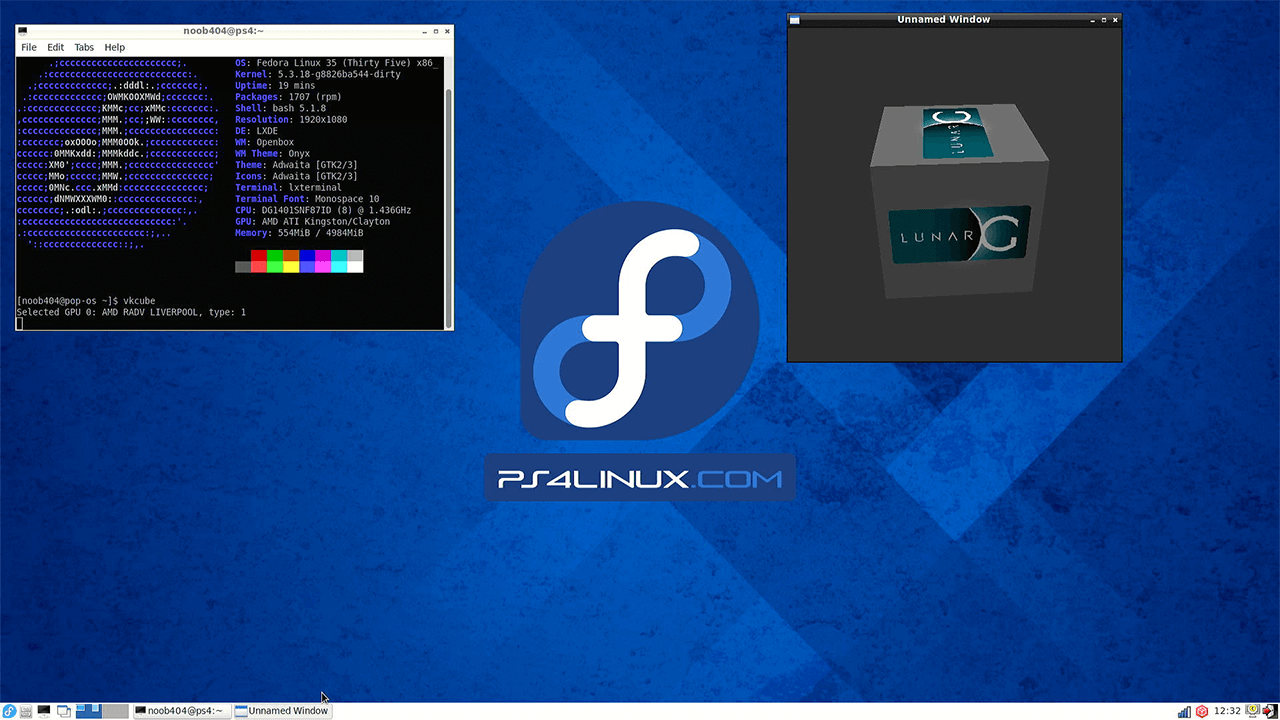Screen dimensions: 1280x720
Task: Select the Unnamed Window taskbar button
Action: tap(283, 711)
